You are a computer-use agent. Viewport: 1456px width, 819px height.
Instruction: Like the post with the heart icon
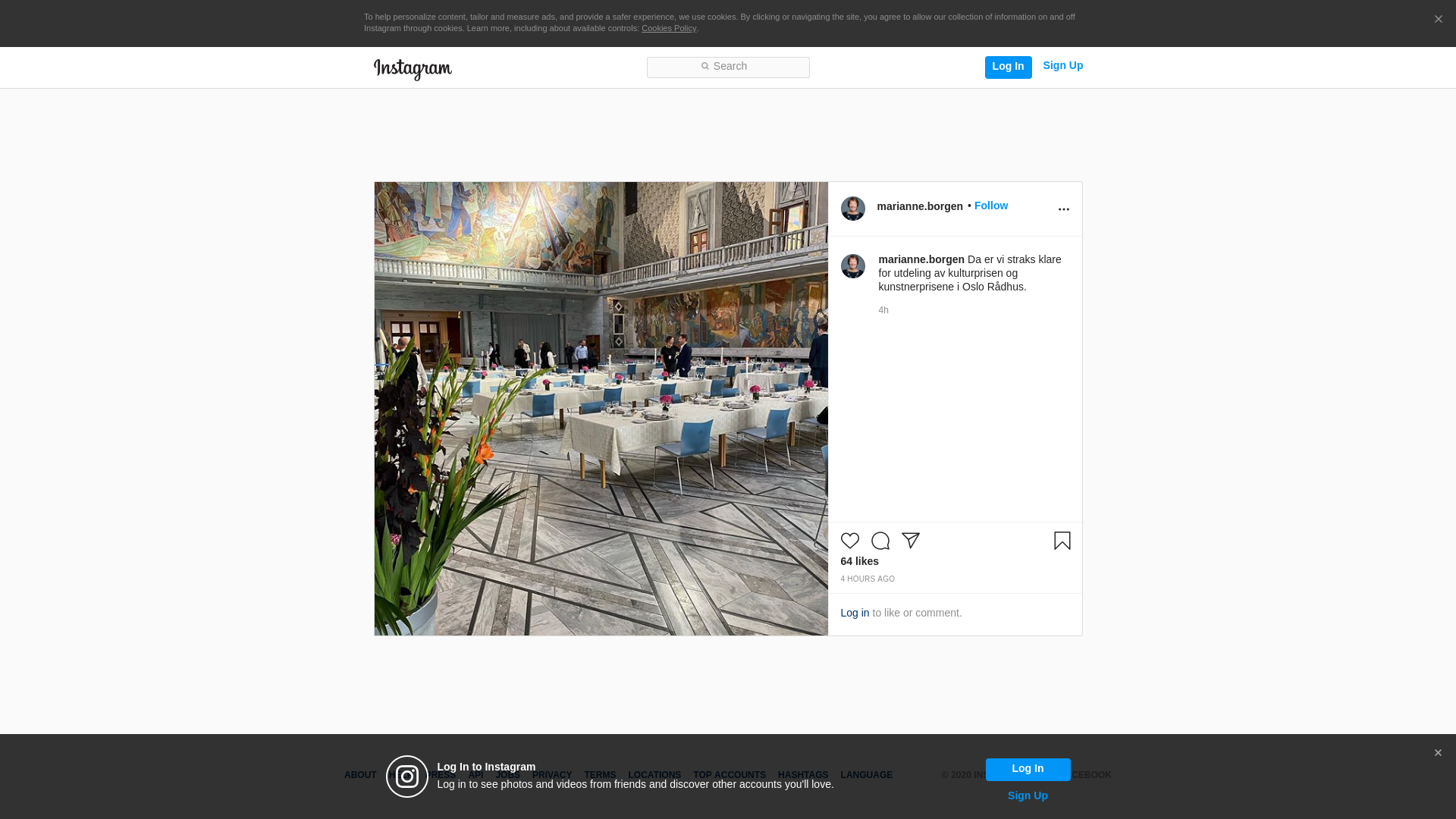click(850, 541)
